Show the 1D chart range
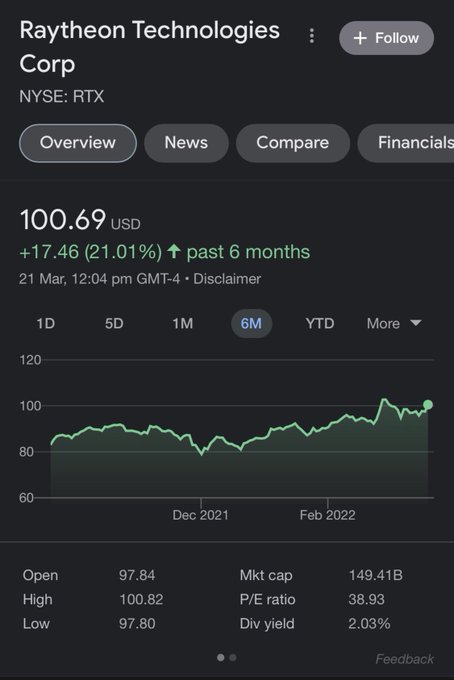The width and height of the screenshot is (454, 680). coord(46,324)
